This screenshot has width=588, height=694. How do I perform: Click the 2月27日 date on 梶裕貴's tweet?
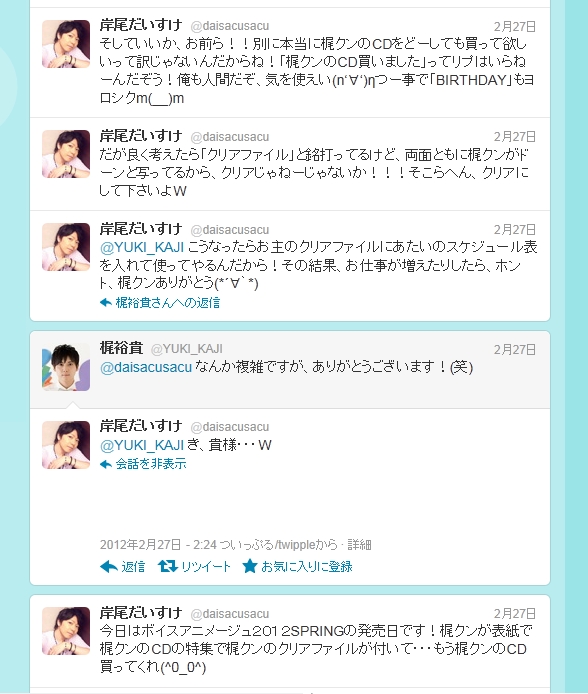coord(515,350)
